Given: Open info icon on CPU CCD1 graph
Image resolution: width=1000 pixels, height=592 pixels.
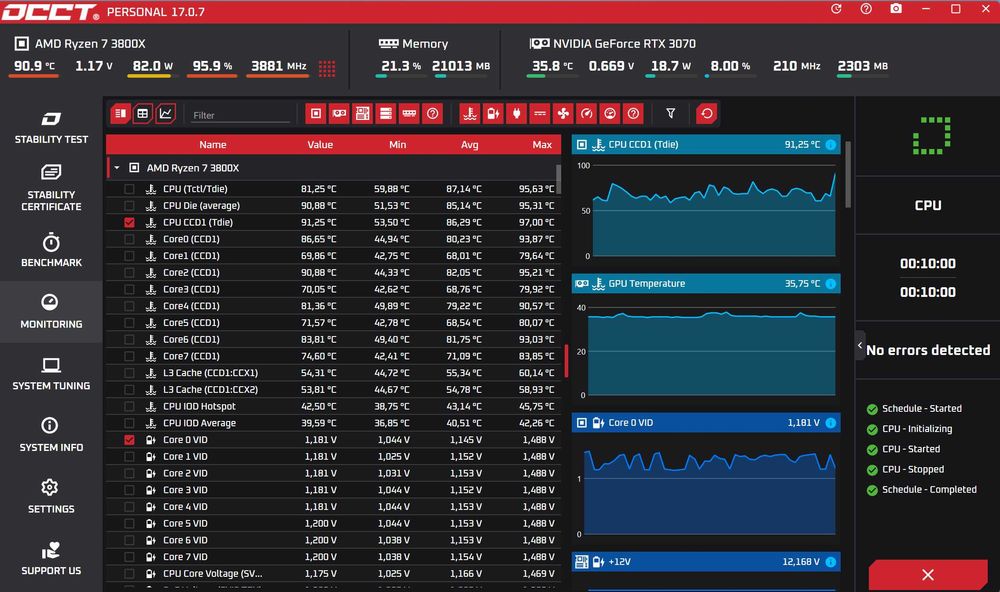Looking at the screenshot, I should (830, 145).
